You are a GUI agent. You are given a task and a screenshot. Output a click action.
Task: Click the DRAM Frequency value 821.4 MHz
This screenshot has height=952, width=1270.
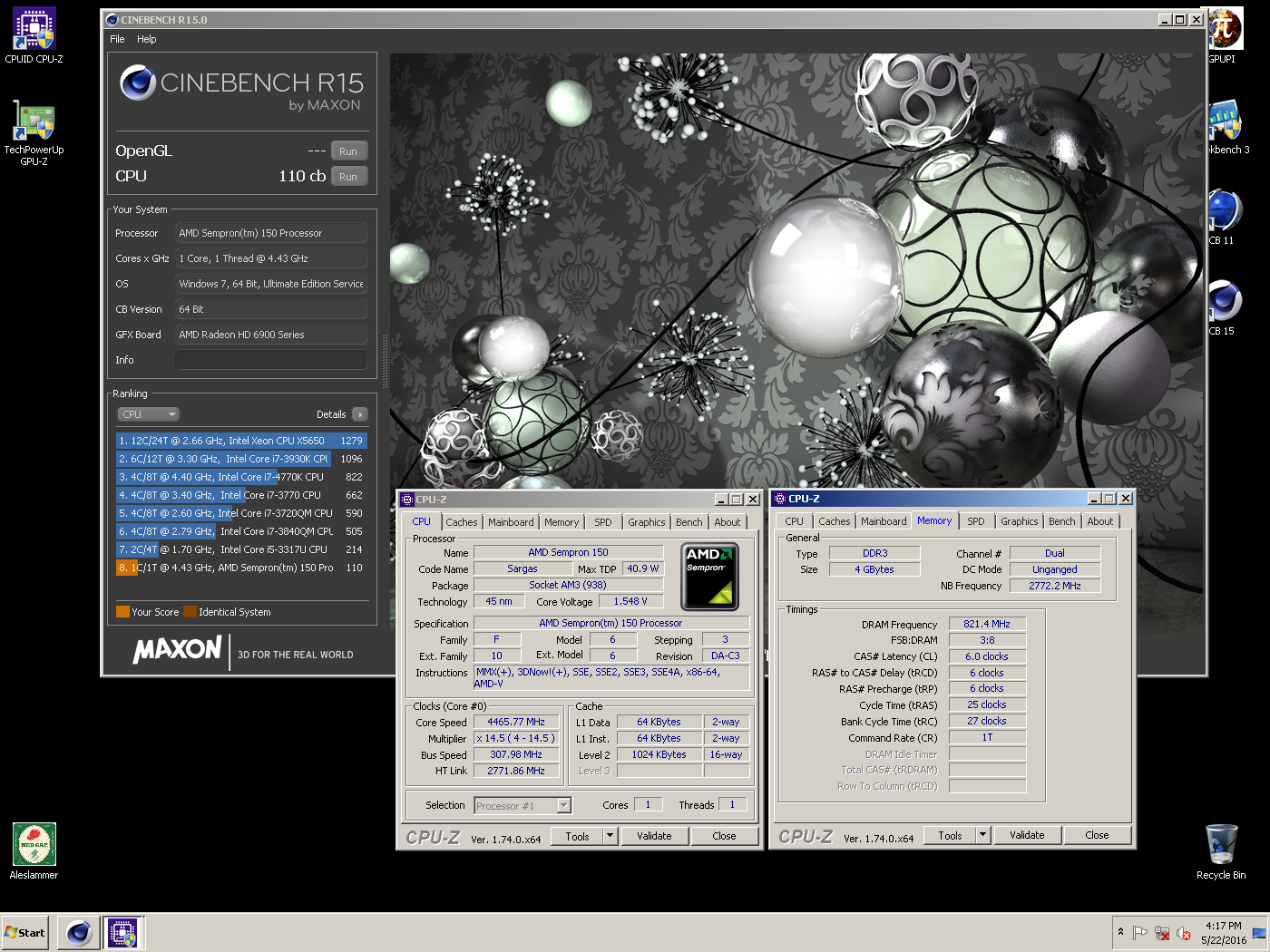click(987, 624)
